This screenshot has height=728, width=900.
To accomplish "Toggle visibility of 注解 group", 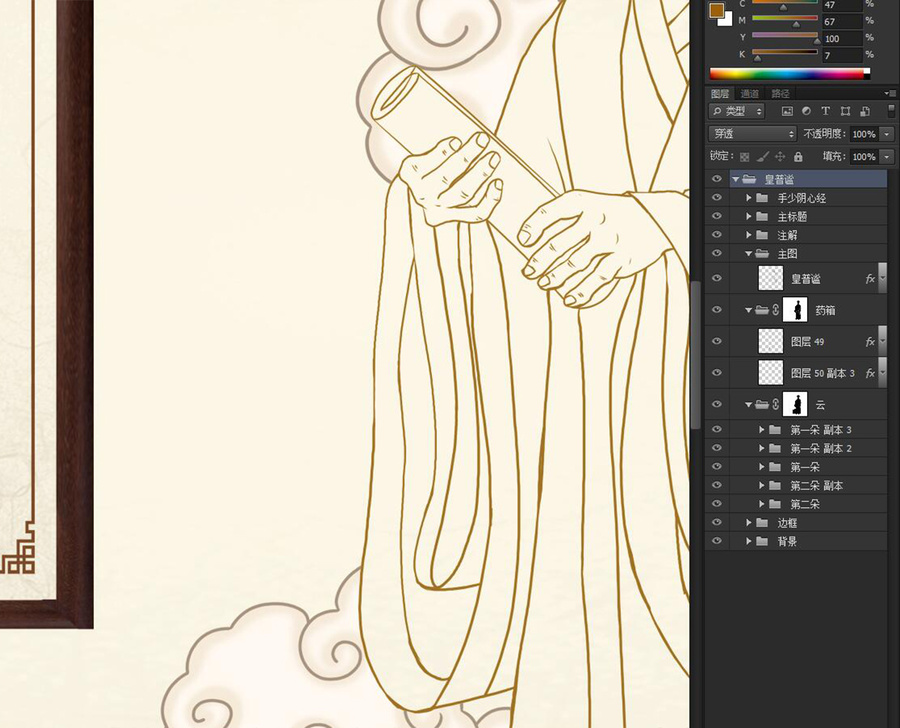I will click(716, 234).
